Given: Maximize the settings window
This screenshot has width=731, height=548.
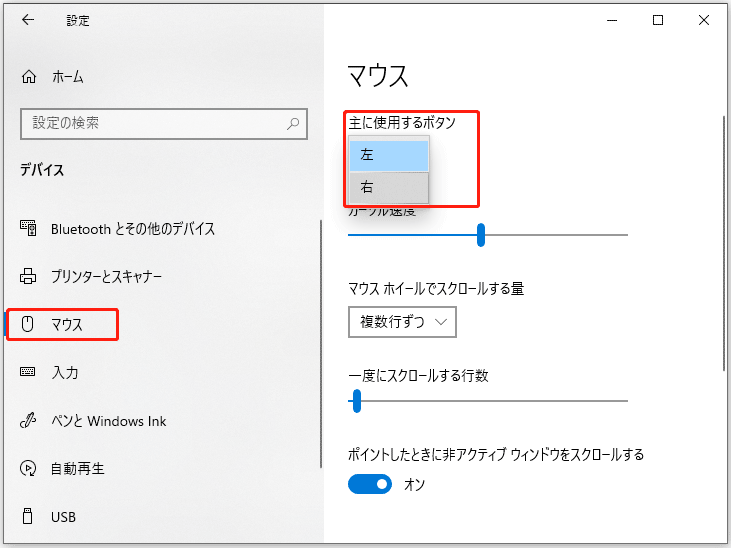Looking at the screenshot, I should 658,20.
